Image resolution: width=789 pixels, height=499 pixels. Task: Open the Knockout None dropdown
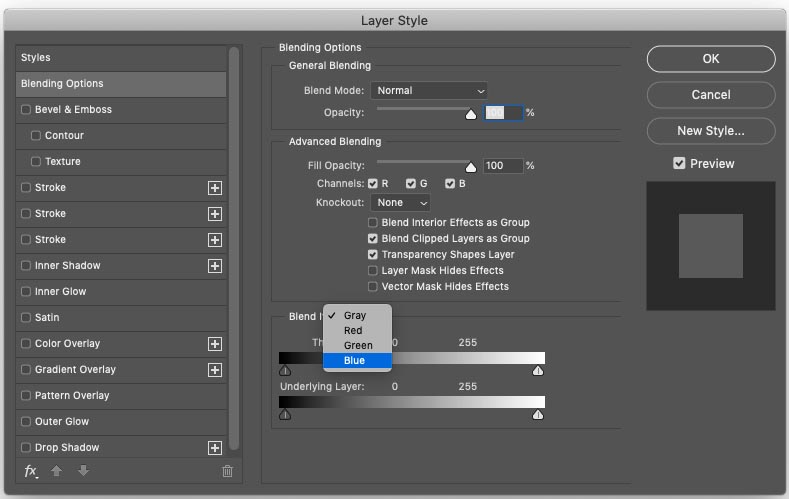400,203
